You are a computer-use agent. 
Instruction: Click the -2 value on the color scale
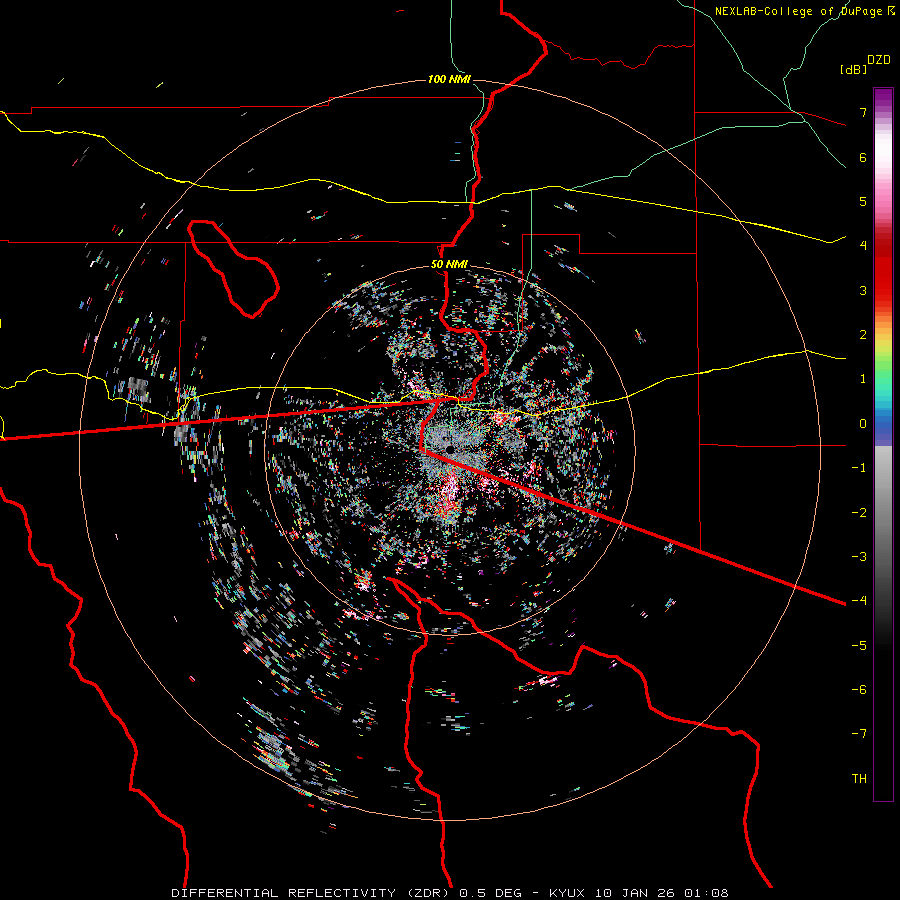coord(859,513)
